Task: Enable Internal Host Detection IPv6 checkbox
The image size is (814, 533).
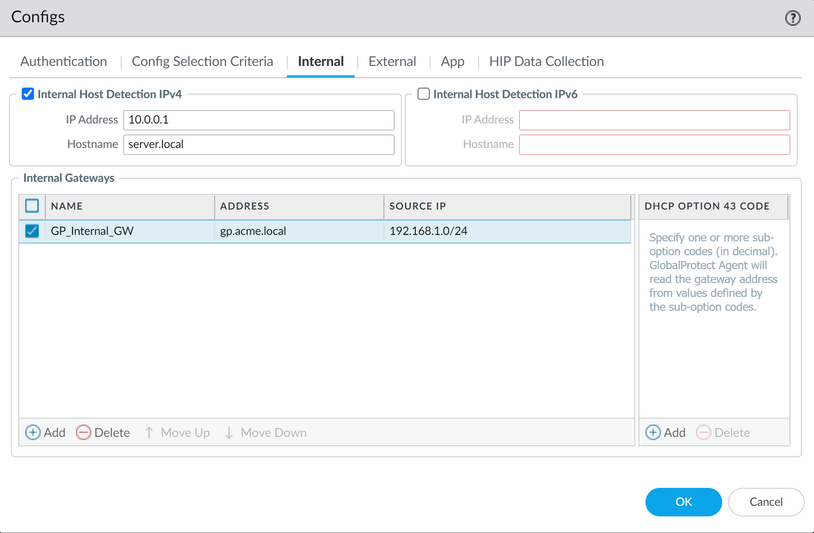Action: click(424, 94)
